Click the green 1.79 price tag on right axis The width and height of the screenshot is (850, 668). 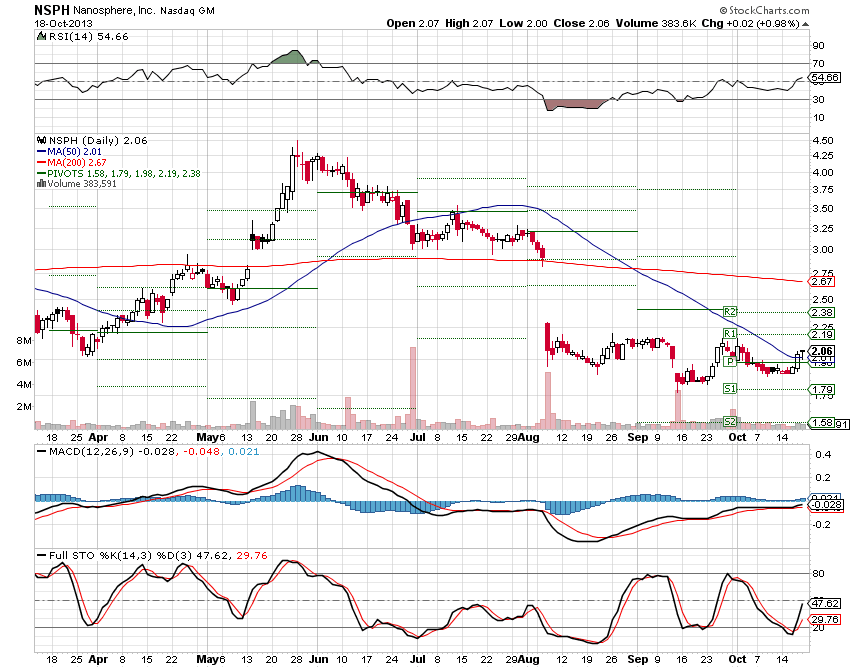coord(822,389)
